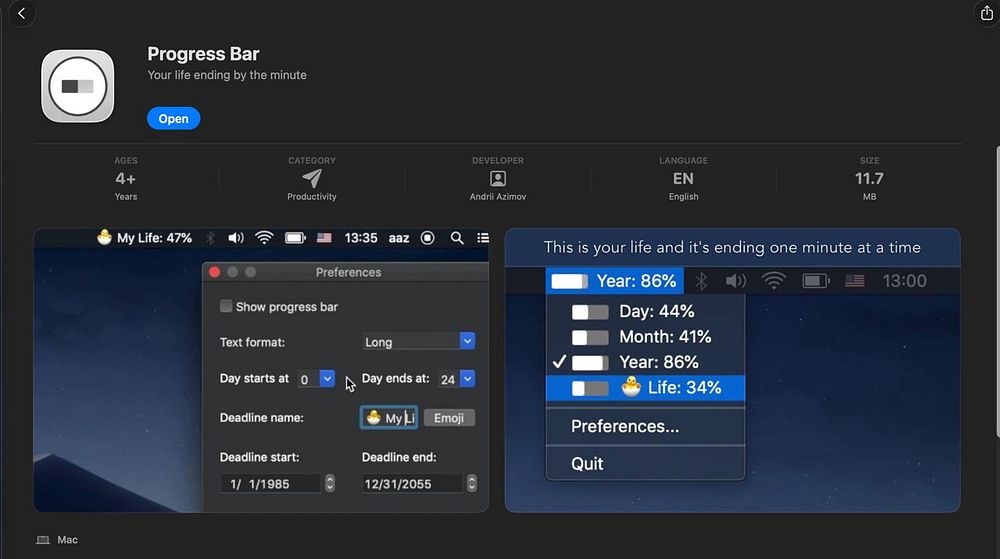Open the Day ends at dropdown
Viewport: 1000px width, 559px height.
(457, 379)
